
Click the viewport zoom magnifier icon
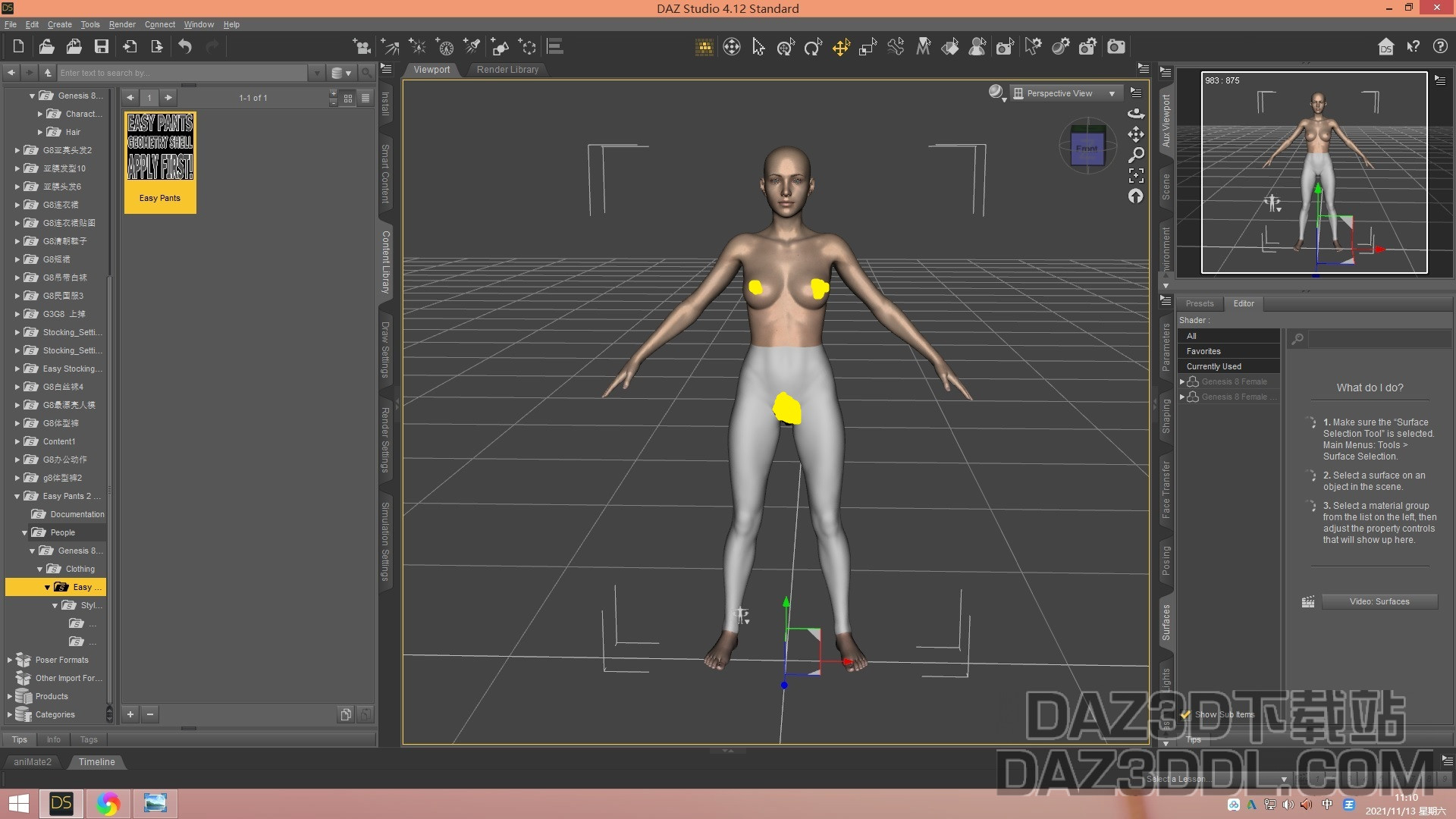coord(1135,155)
